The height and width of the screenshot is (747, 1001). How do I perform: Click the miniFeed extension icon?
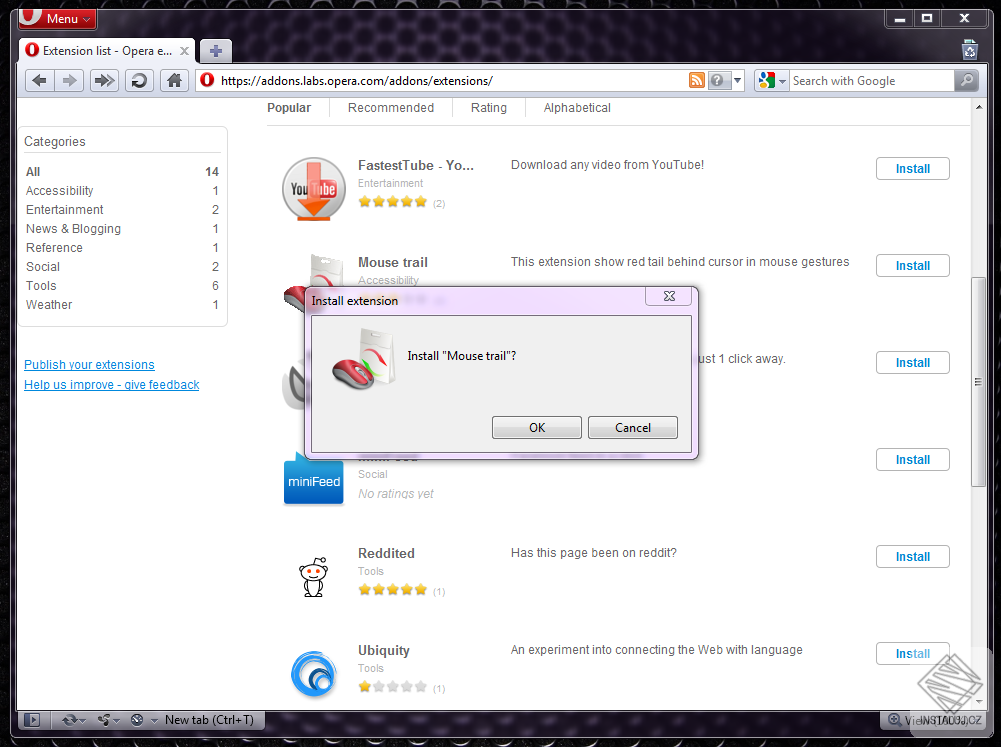click(x=313, y=478)
